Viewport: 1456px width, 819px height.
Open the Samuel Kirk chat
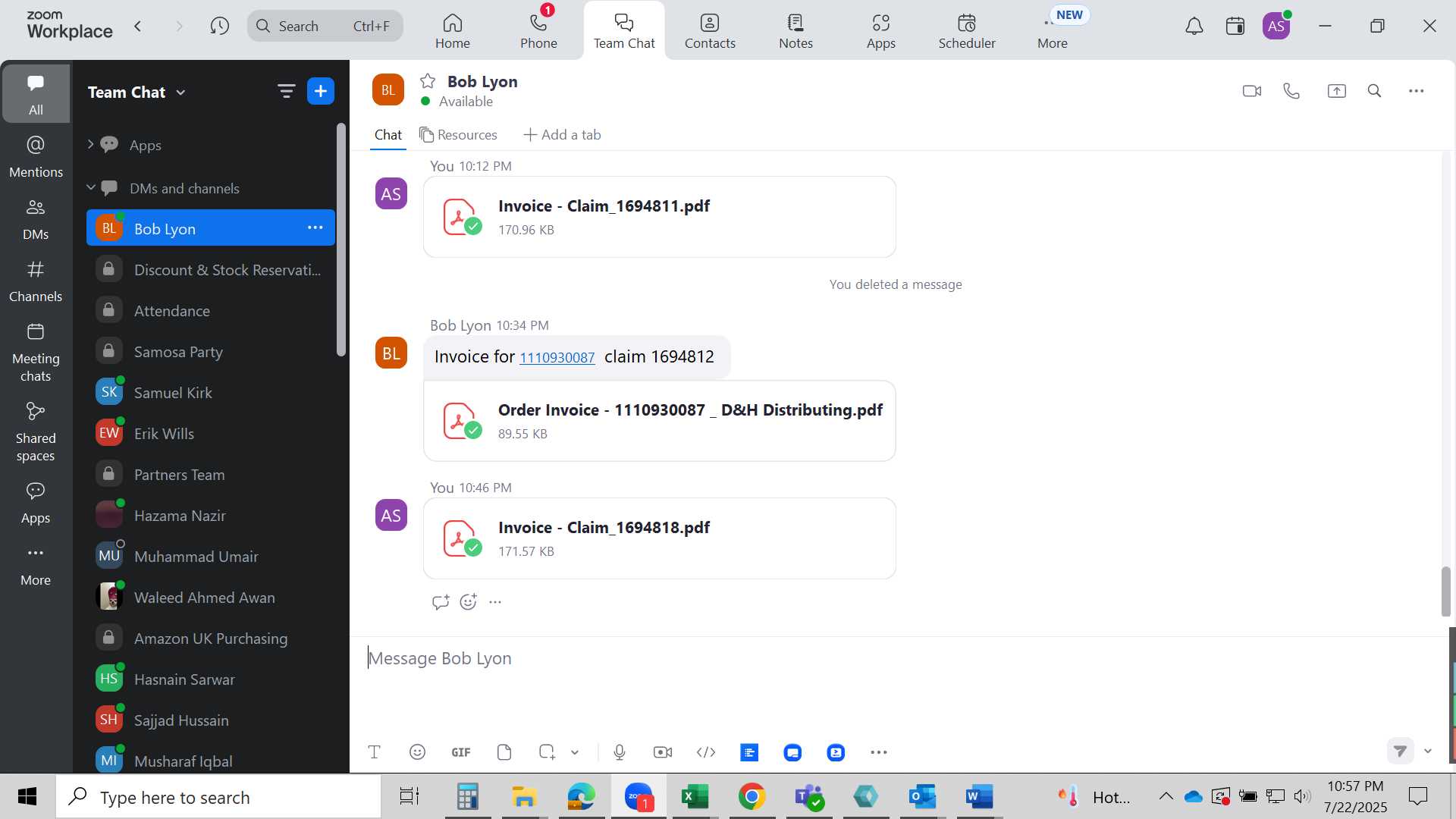(x=211, y=393)
